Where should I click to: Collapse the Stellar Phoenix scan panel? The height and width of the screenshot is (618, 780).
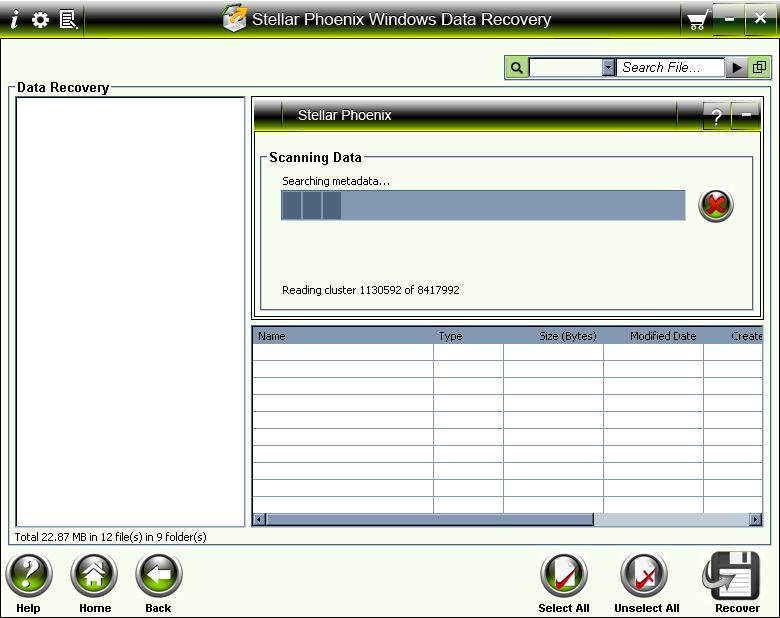click(746, 116)
